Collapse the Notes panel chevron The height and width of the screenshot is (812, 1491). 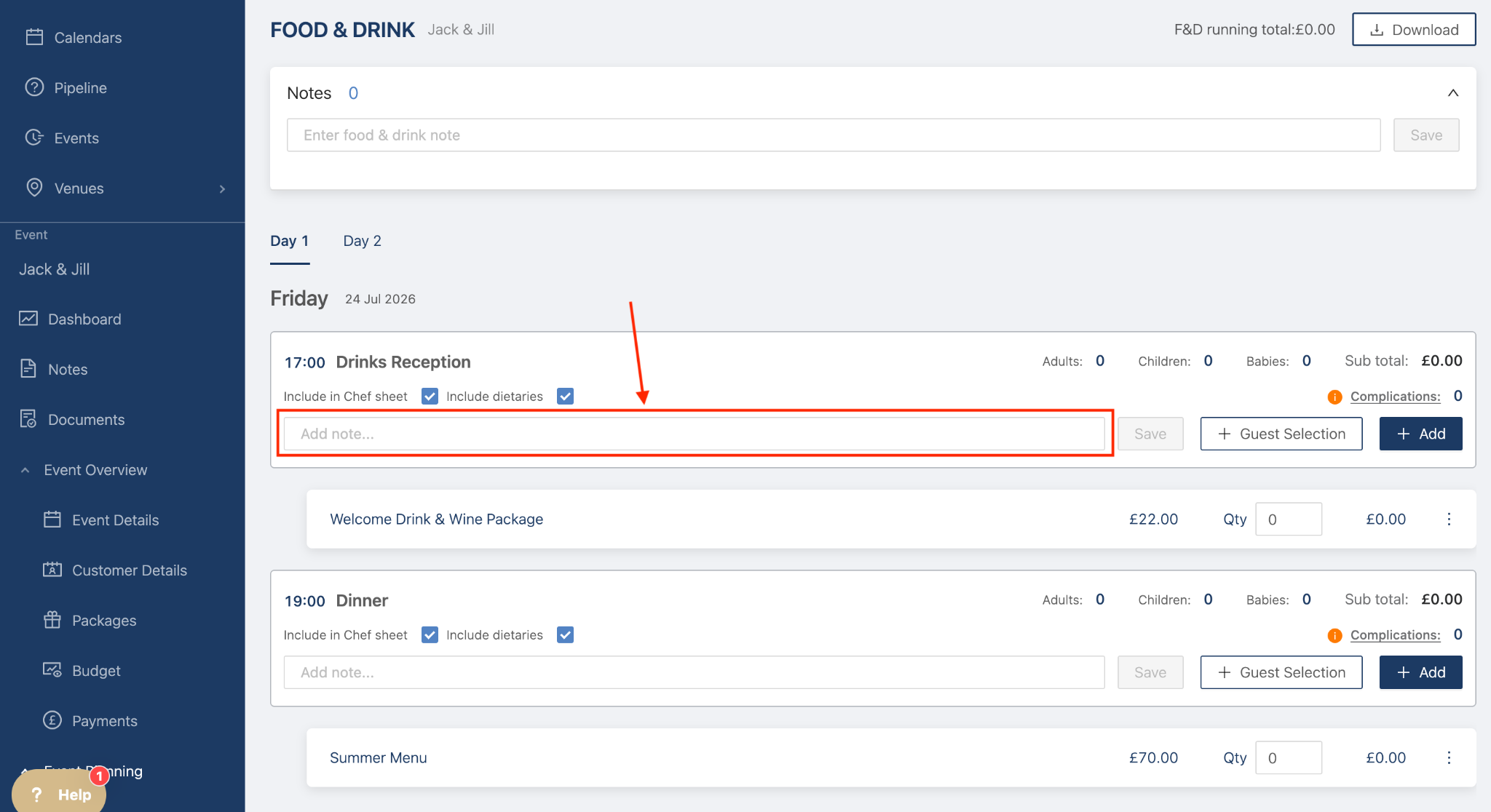click(x=1452, y=93)
